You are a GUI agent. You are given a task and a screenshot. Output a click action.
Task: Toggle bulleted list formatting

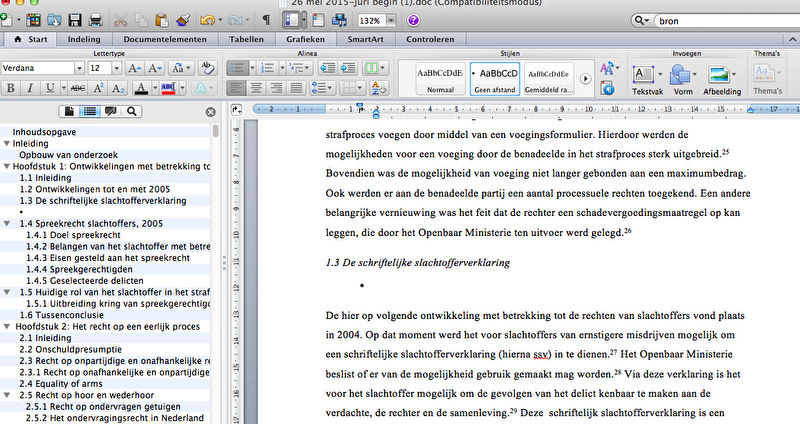coord(238,68)
